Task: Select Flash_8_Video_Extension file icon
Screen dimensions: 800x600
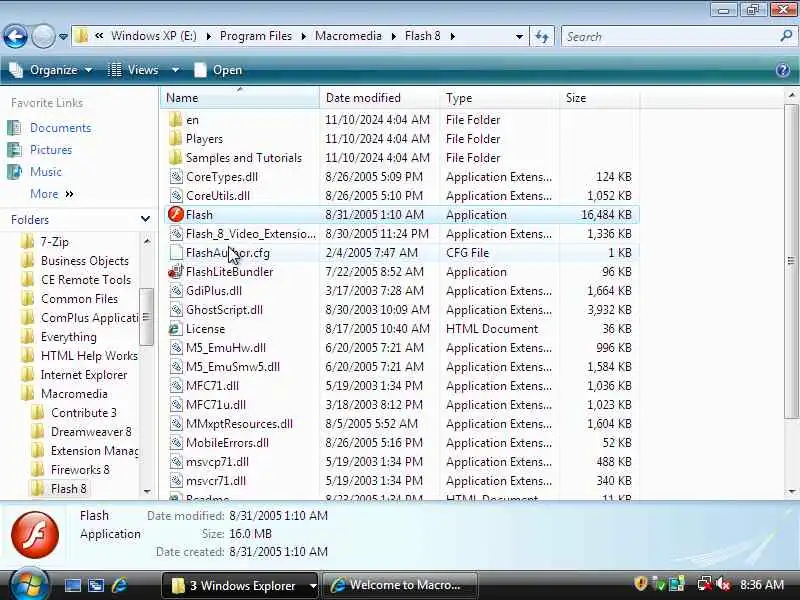Action: (176, 234)
